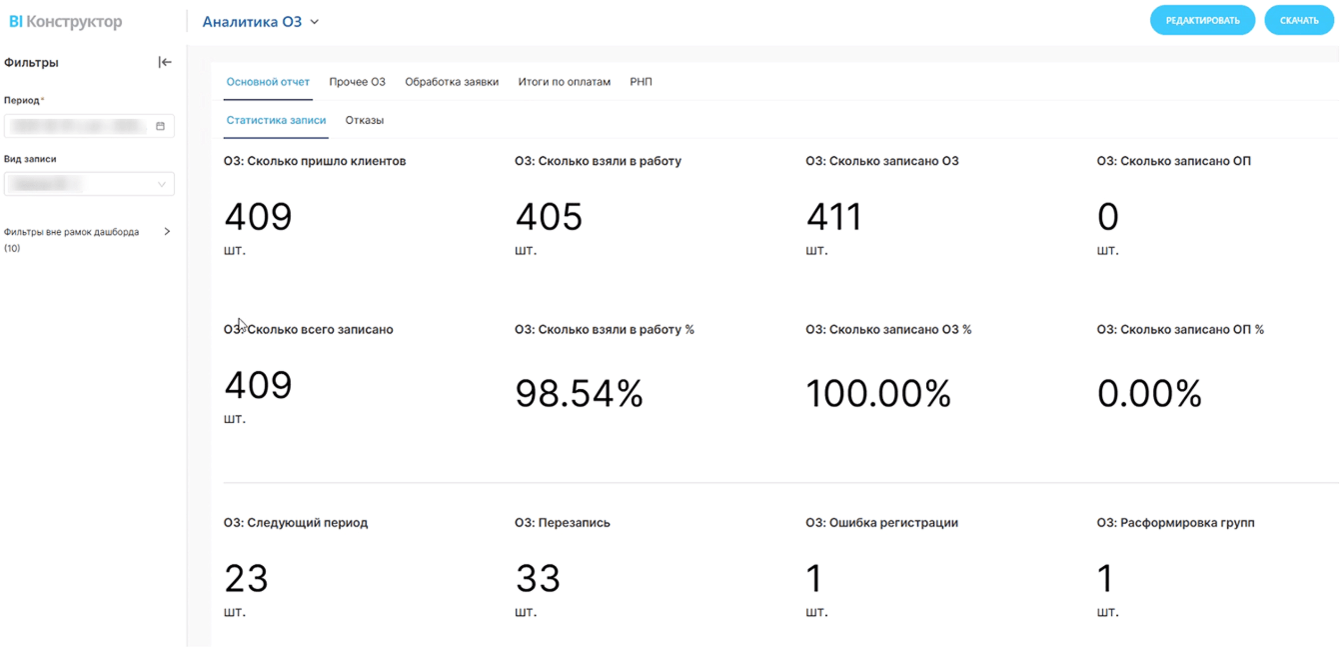Image resolution: width=1340 pixels, height=647 pixels.
Task: Click the Период date range field
Action: [80, 126]
